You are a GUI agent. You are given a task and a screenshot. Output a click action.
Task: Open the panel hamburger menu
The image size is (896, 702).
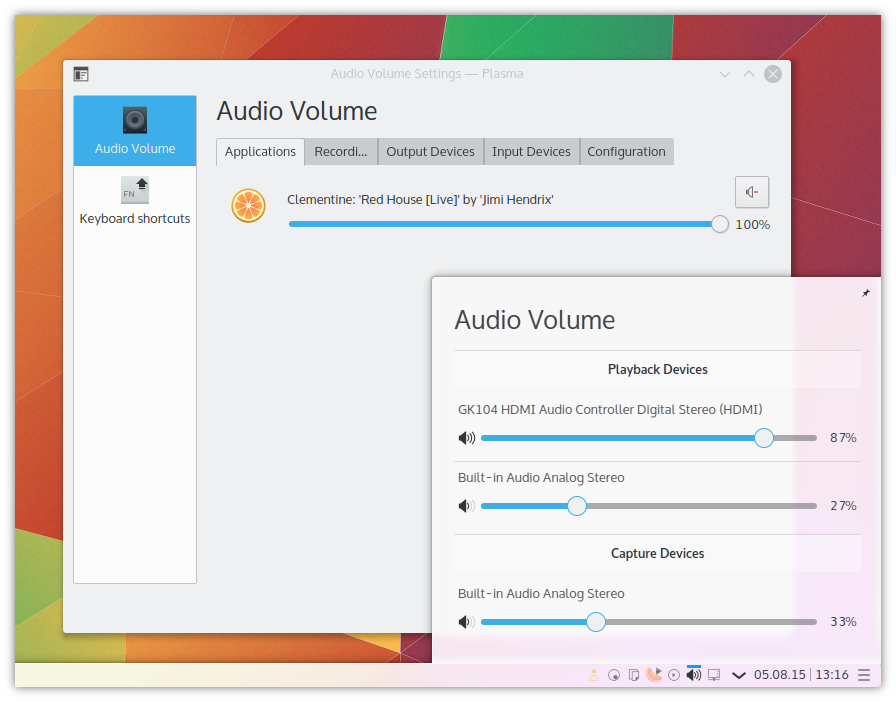point(866,674)
